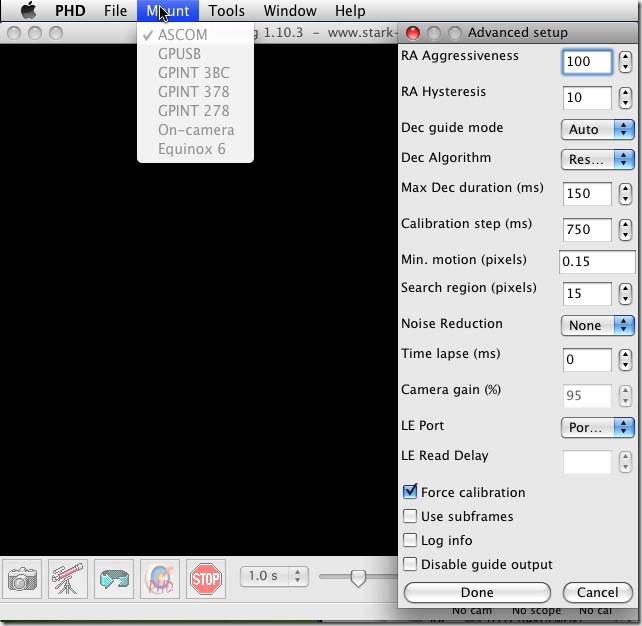Click the Mount menu title
The width and height of the screenshot is (642, 626).
pos(168,11)
